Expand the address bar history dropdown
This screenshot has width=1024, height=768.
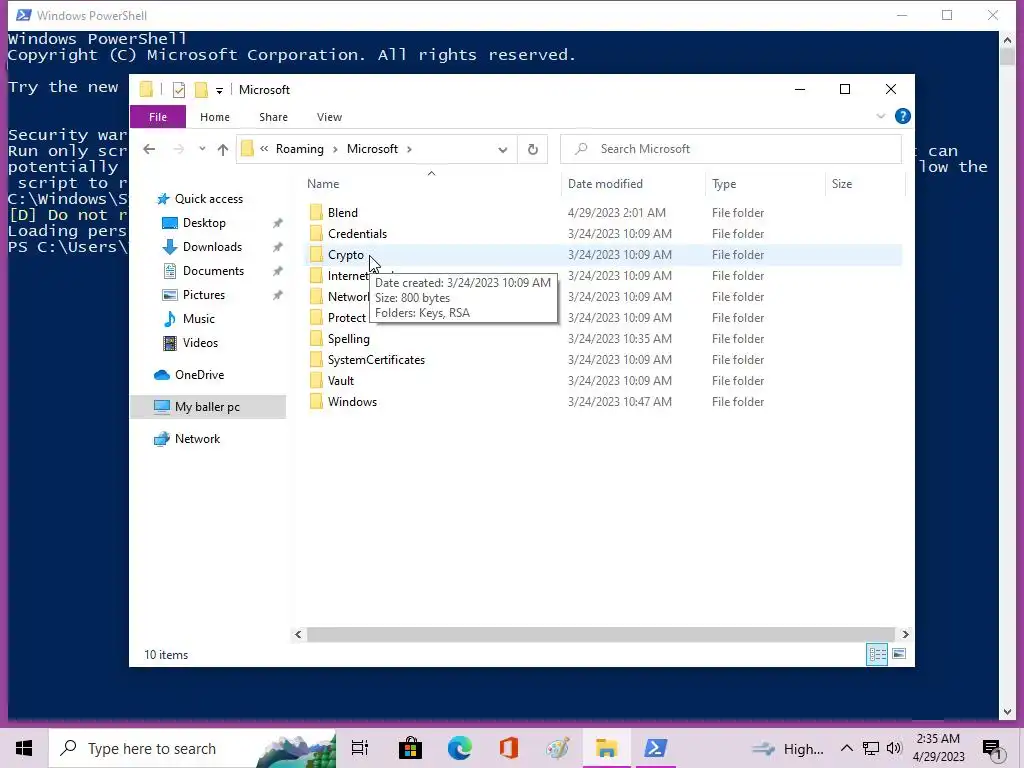click(502, 150)
